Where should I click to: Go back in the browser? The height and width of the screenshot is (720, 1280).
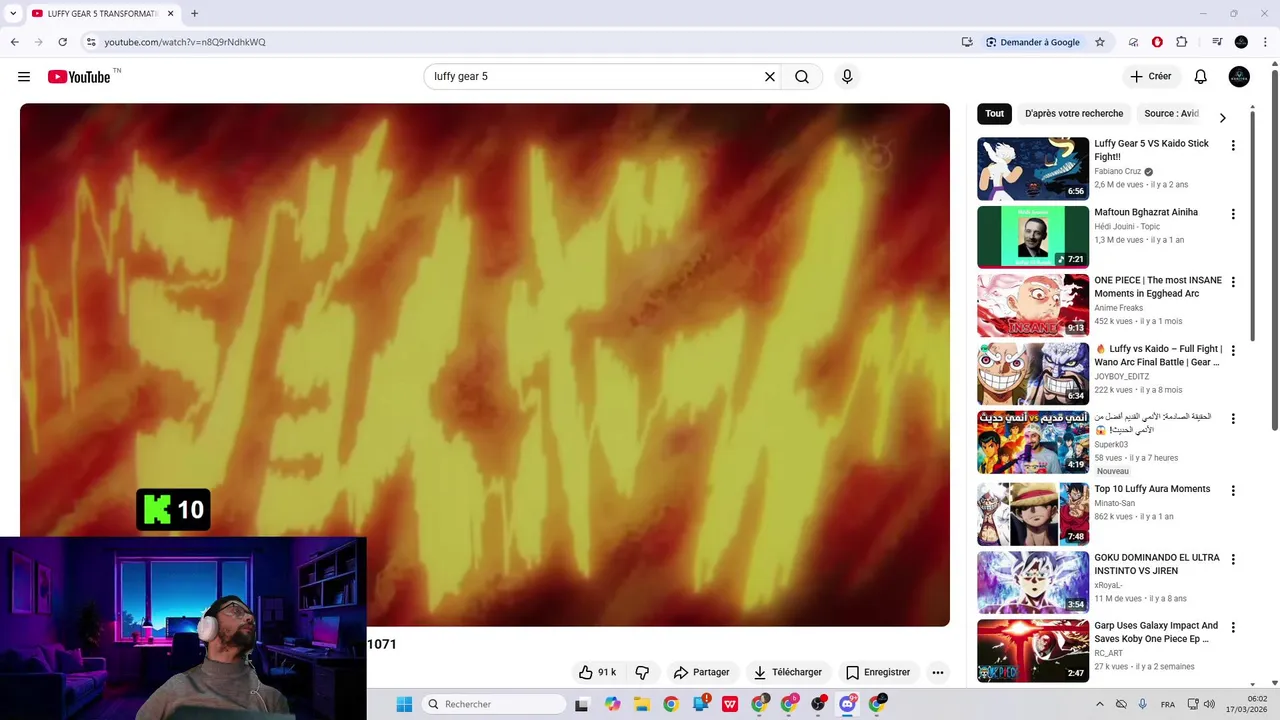click(x=15, y=42)
